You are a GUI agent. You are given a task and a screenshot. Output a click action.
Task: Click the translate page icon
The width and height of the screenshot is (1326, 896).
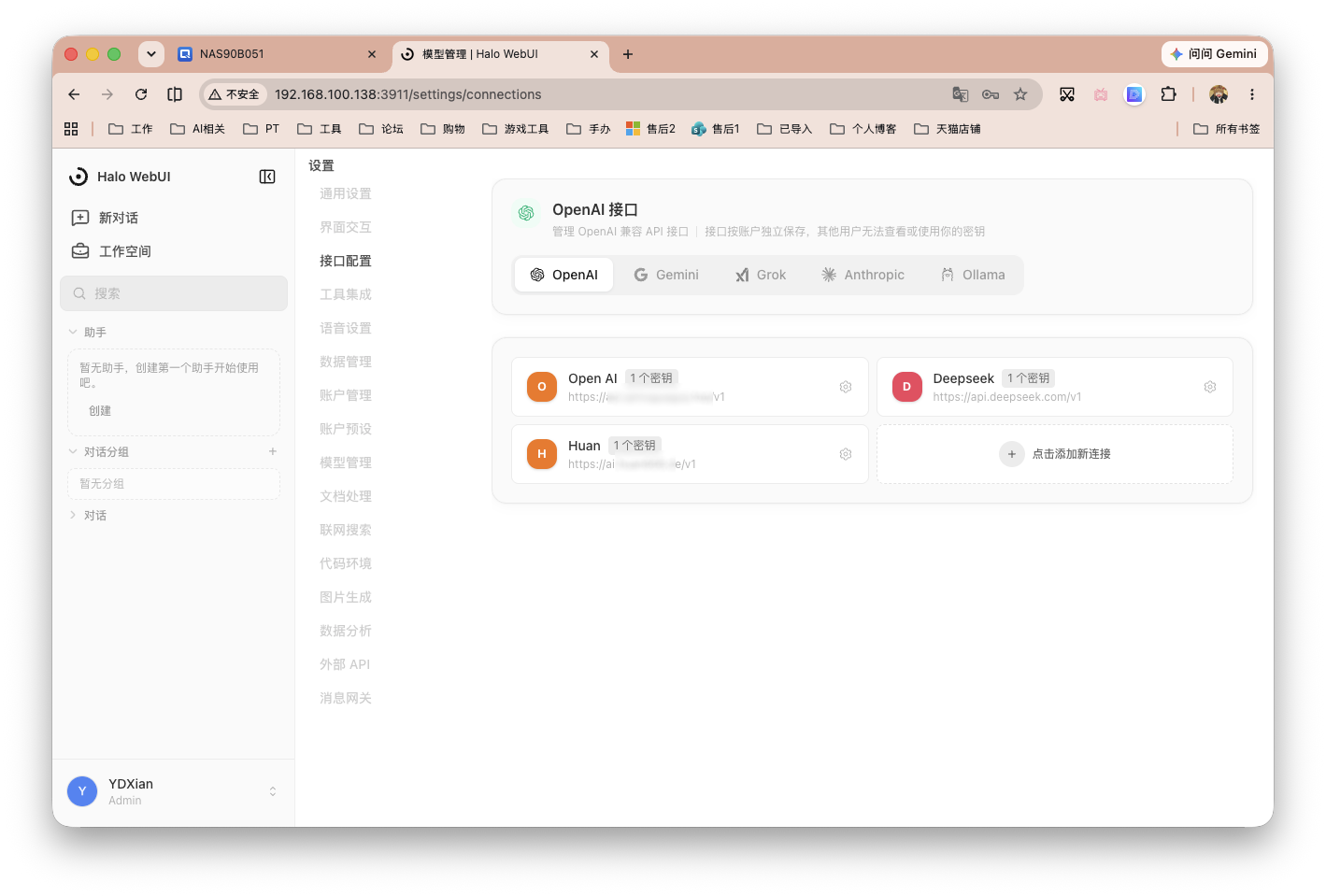(x=960, y=94)
